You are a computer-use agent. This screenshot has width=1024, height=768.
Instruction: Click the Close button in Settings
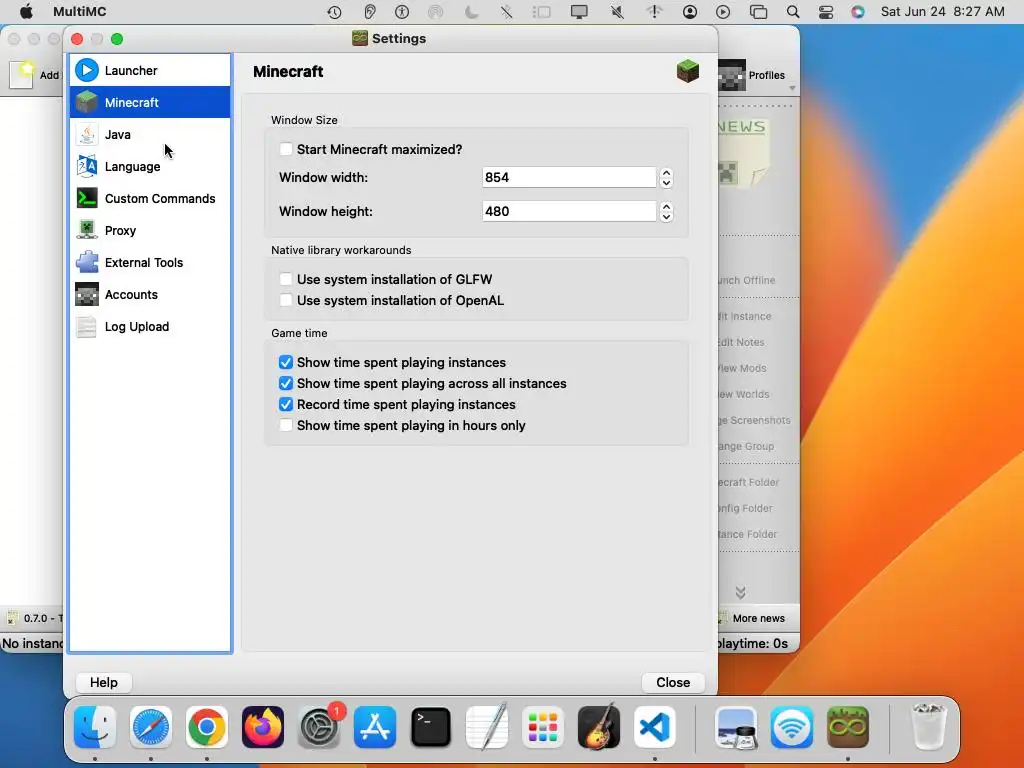(673, 682)
